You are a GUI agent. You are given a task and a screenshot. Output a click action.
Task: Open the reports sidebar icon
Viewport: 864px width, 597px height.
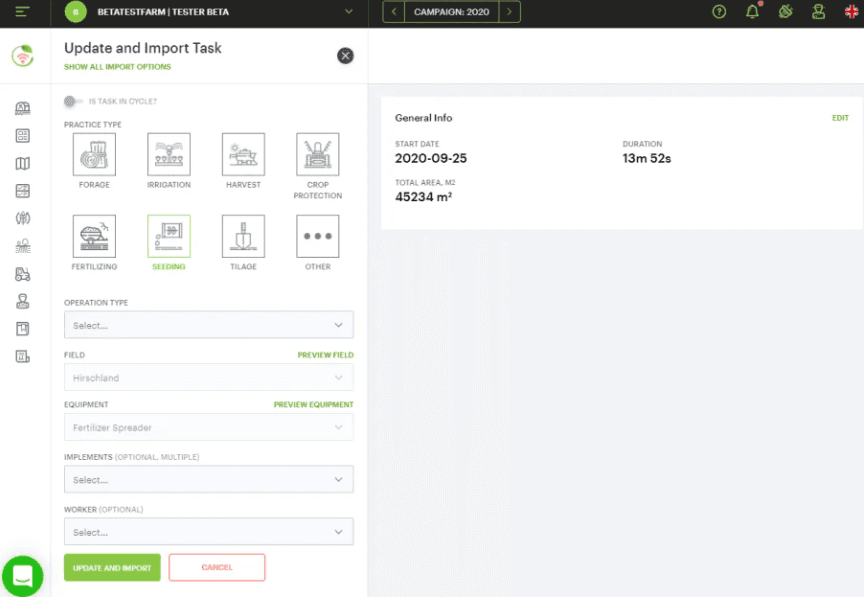click(23, 357)
